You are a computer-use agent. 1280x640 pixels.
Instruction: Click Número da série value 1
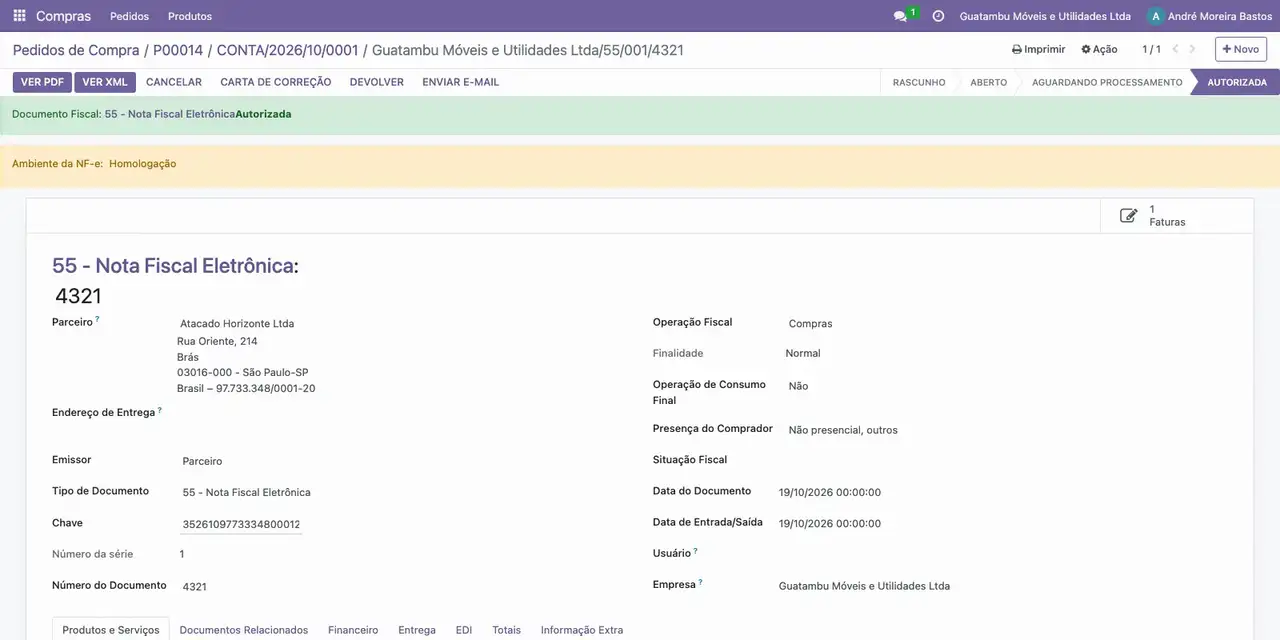click(x=182, y=554)
